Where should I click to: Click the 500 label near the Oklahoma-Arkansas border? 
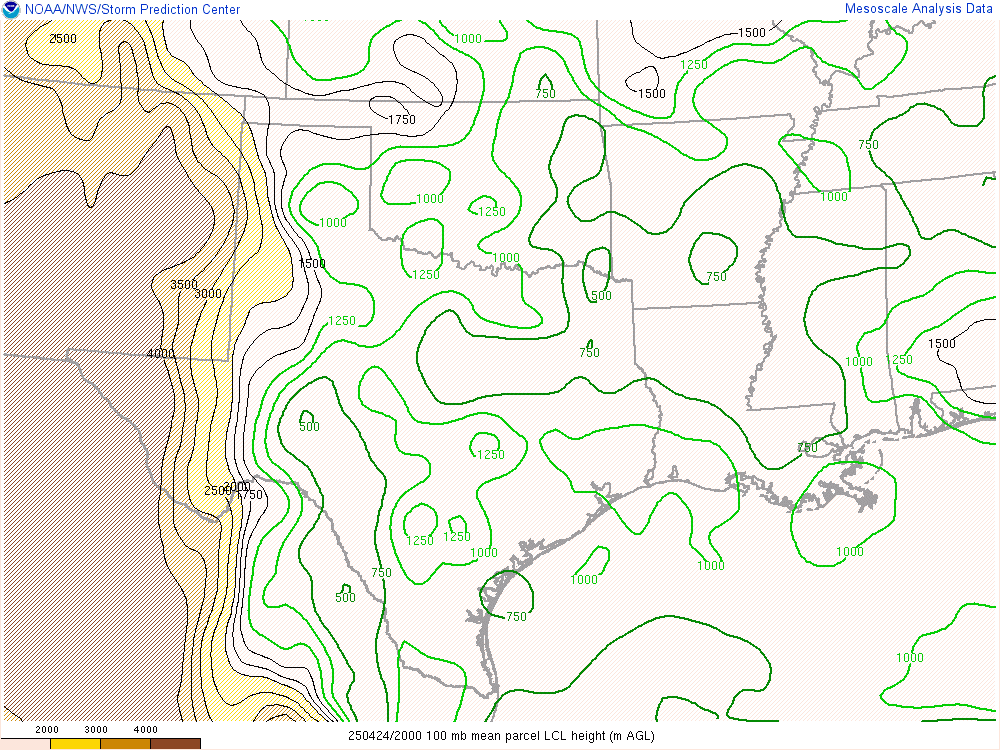click(x=601, y=296)
